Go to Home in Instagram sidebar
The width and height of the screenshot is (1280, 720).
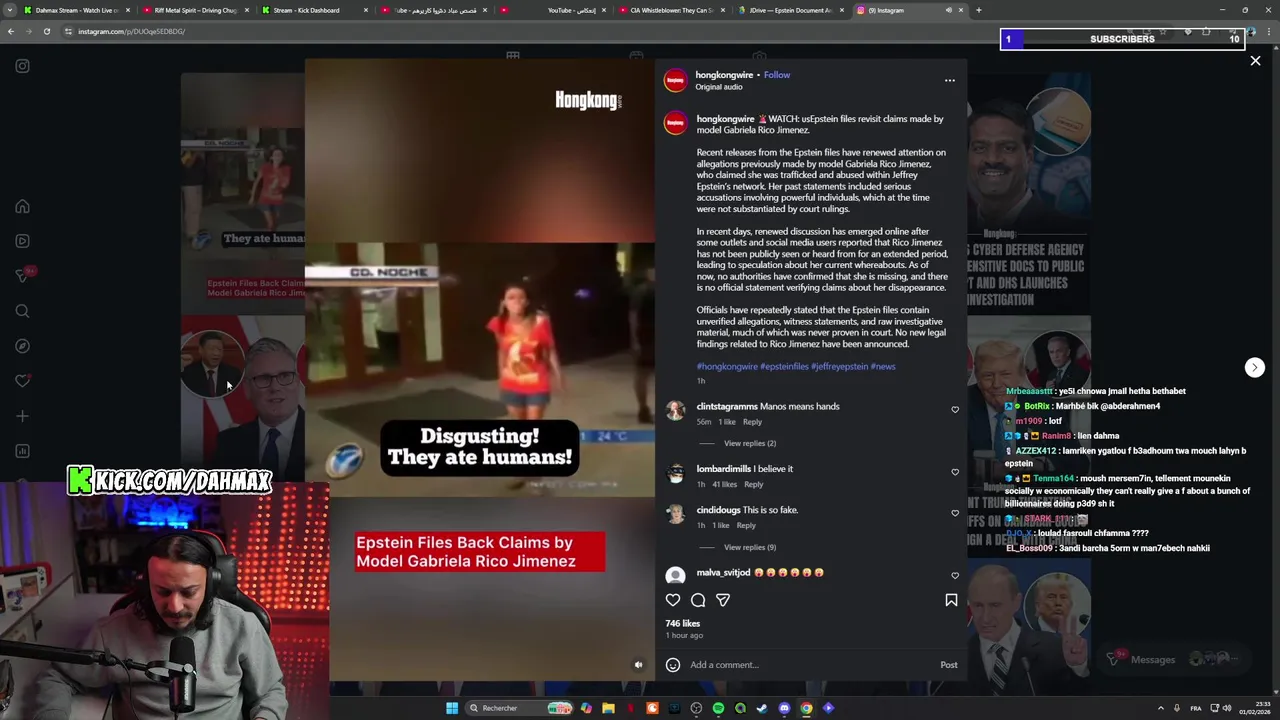pyautogui.click(x=22, y=206)
